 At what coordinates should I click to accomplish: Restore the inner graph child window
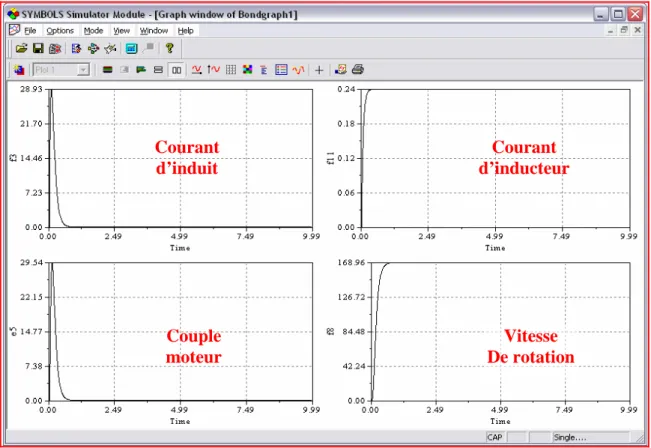click(624, 30)
